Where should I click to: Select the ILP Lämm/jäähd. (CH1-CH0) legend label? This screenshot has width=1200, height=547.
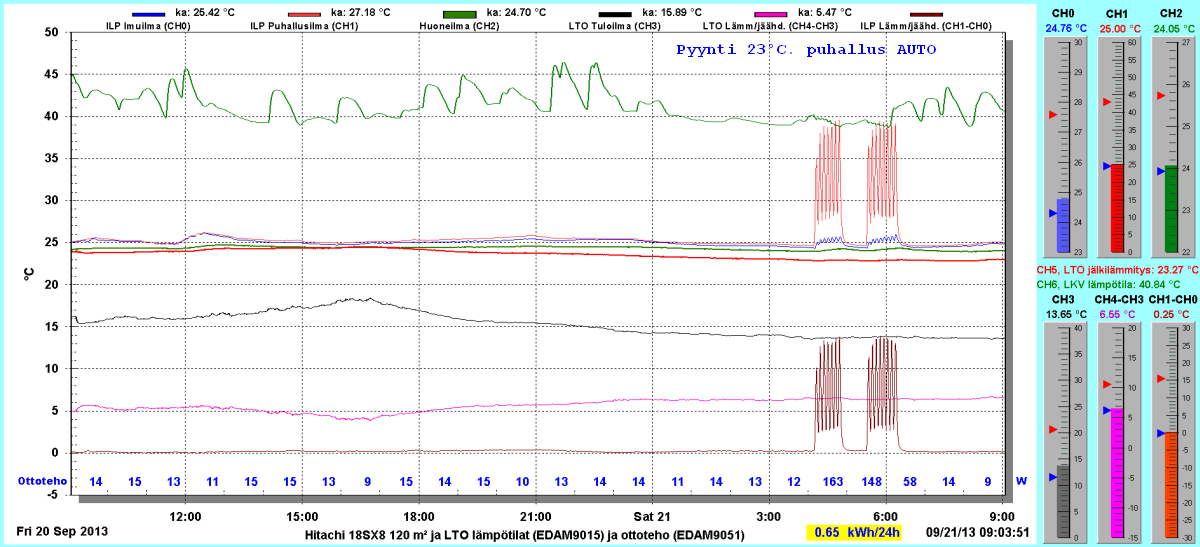(926, 26)
